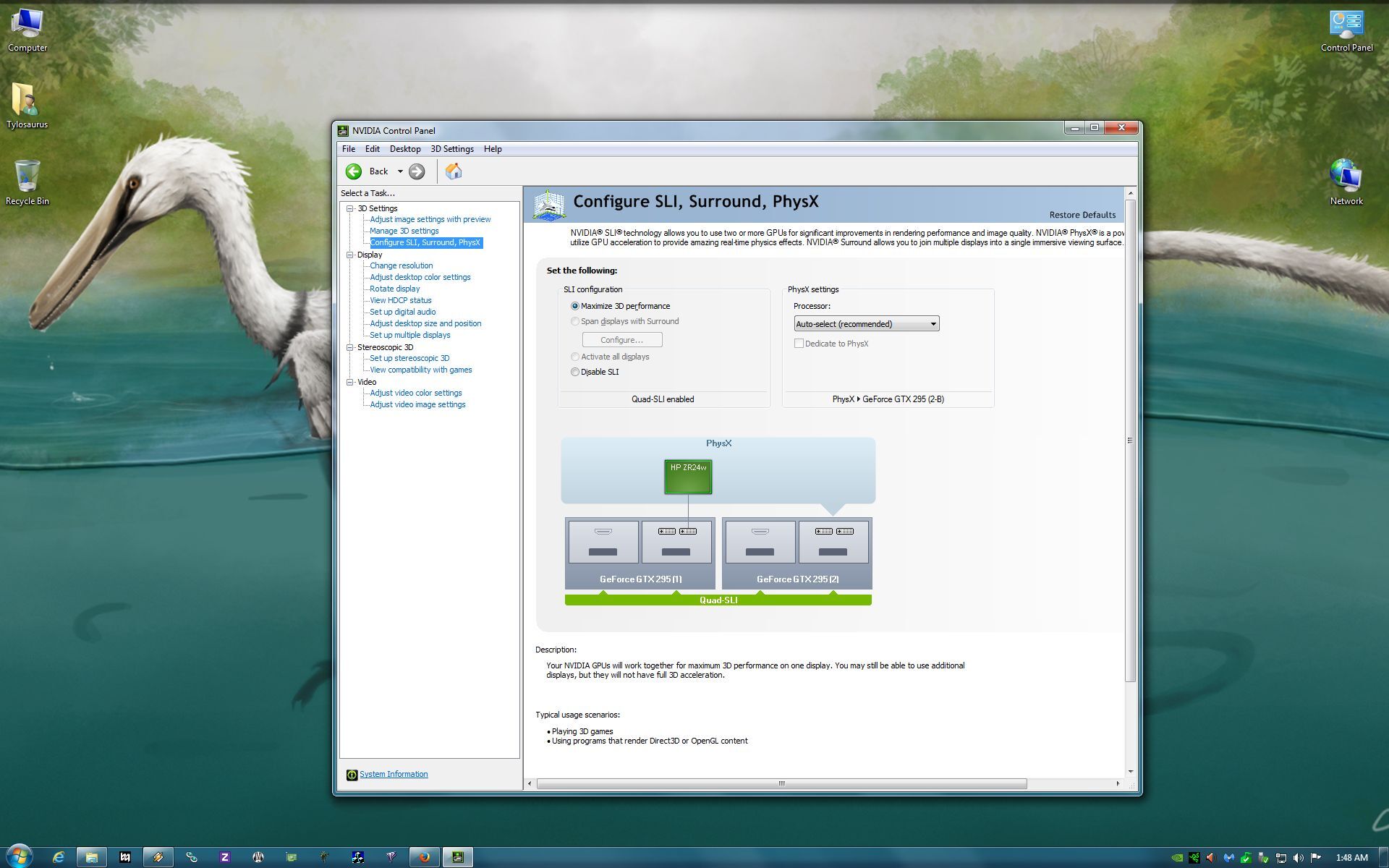This screenshot has height=868, width=1389.
Task: Open the Edit menu
Action: pos(372,149)
